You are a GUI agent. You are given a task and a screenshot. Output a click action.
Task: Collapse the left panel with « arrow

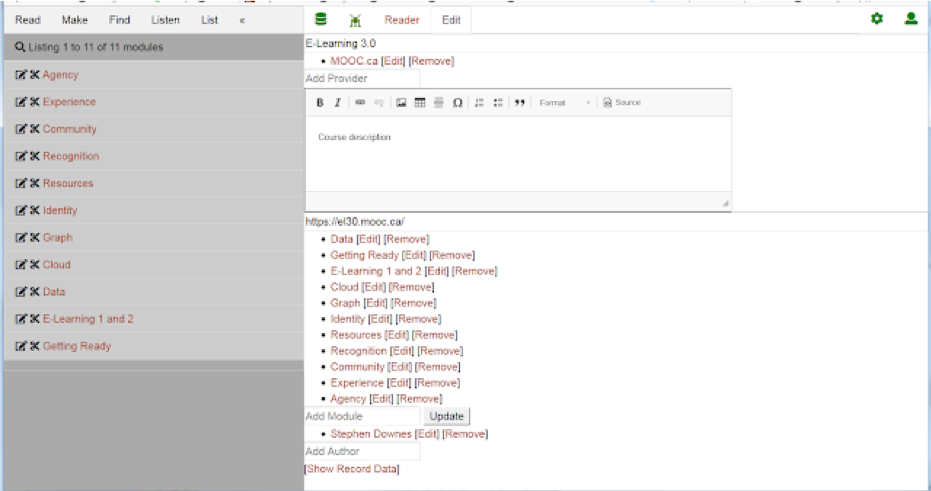(241, 20)
